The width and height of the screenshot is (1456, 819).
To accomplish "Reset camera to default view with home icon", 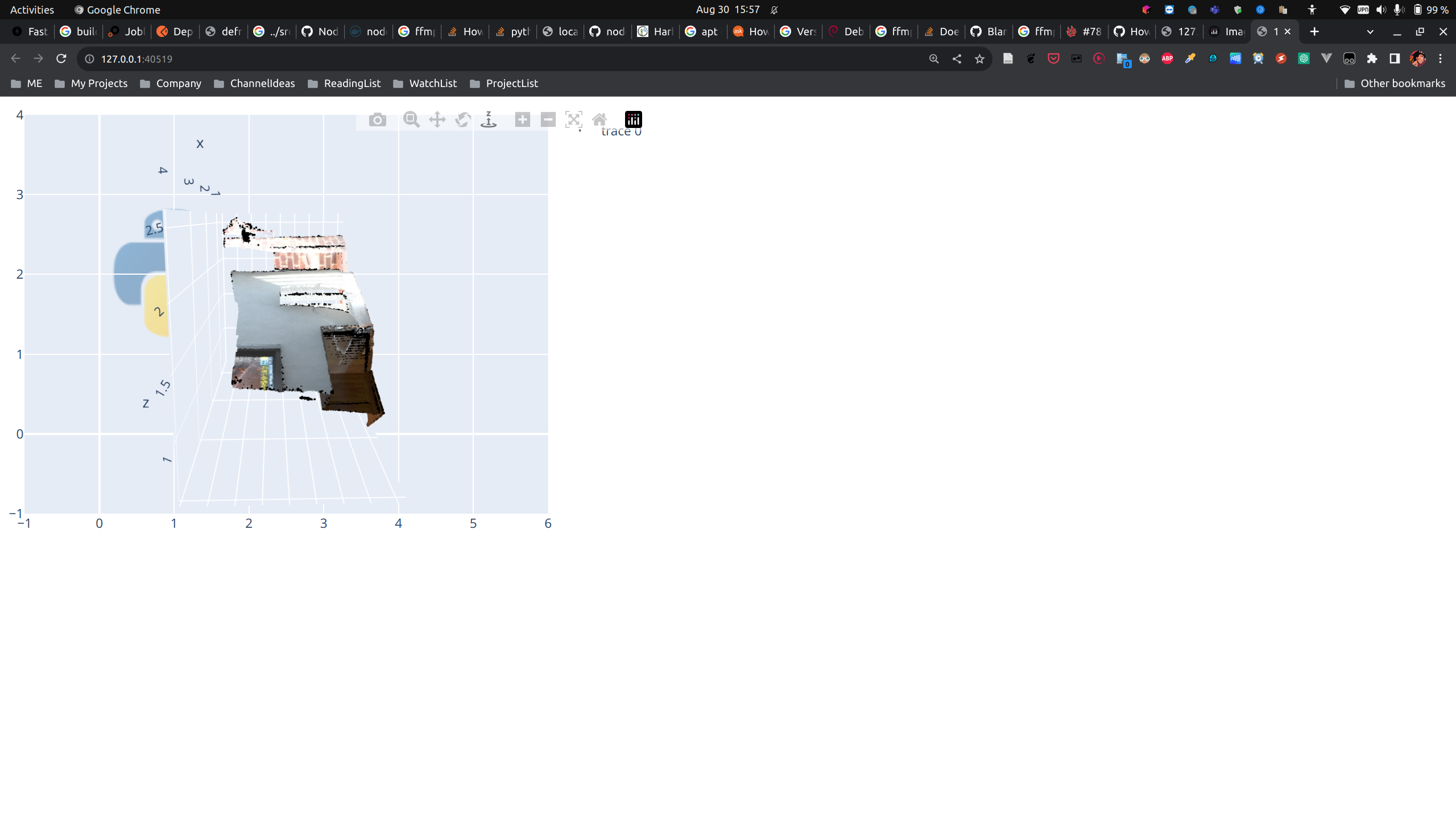I will pos(599,119).
